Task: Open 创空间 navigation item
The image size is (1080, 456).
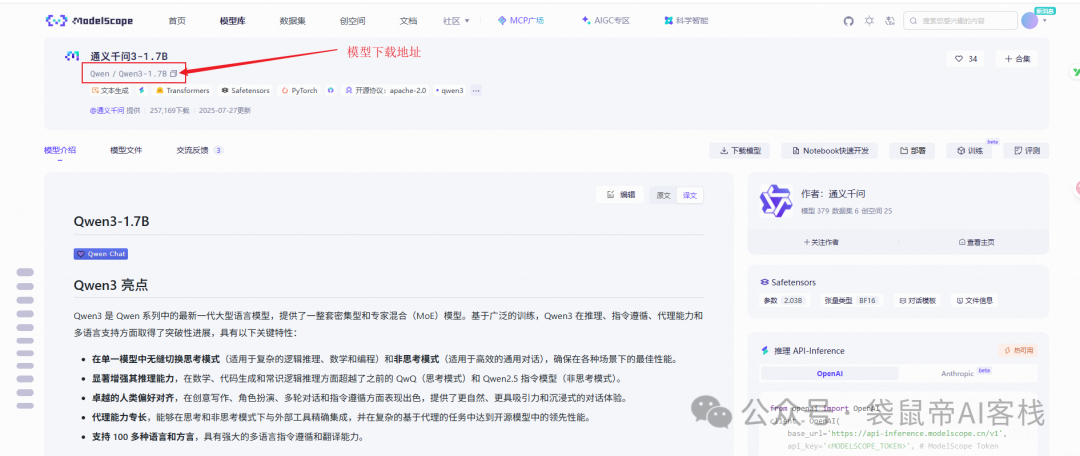Action: pyautogui.click(x=353, y=21)
